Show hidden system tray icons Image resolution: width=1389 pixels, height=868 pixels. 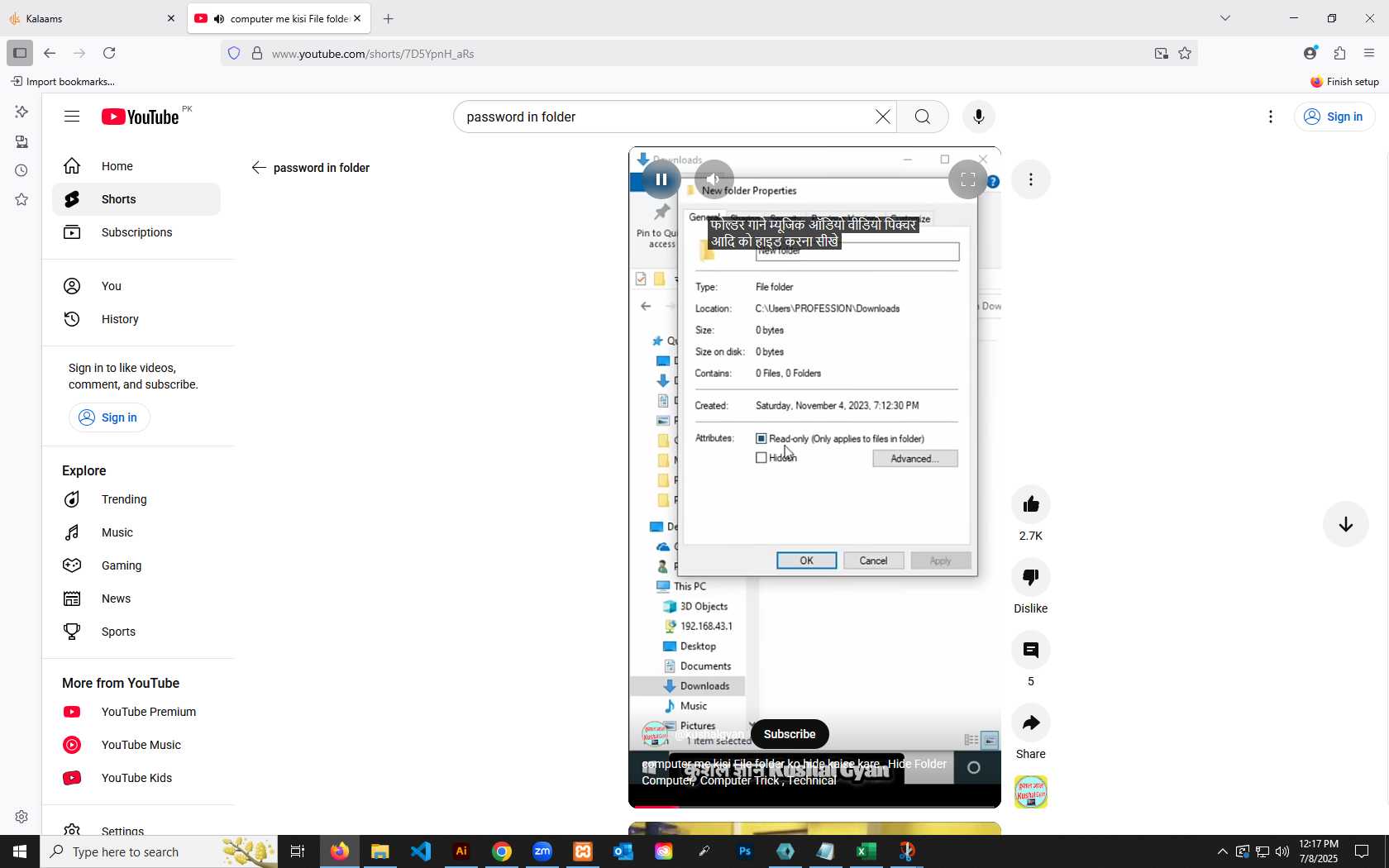[1223, 851]
